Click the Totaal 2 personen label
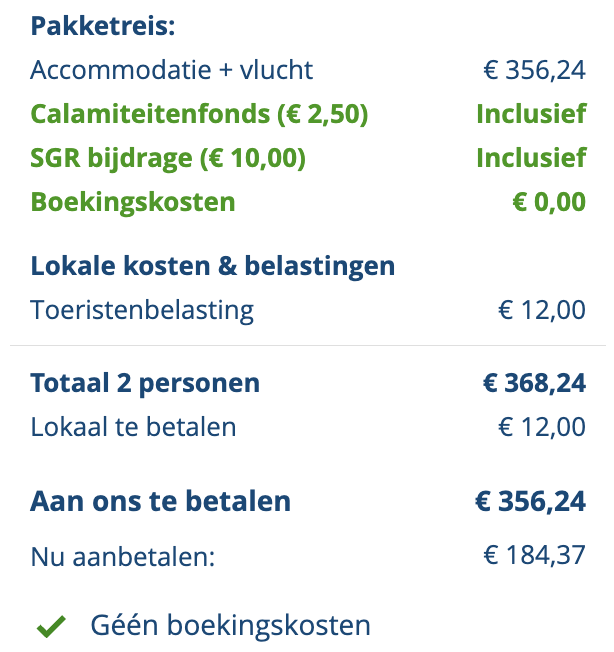The width and height of the screenshot is (614, 652). pos(145,383)
